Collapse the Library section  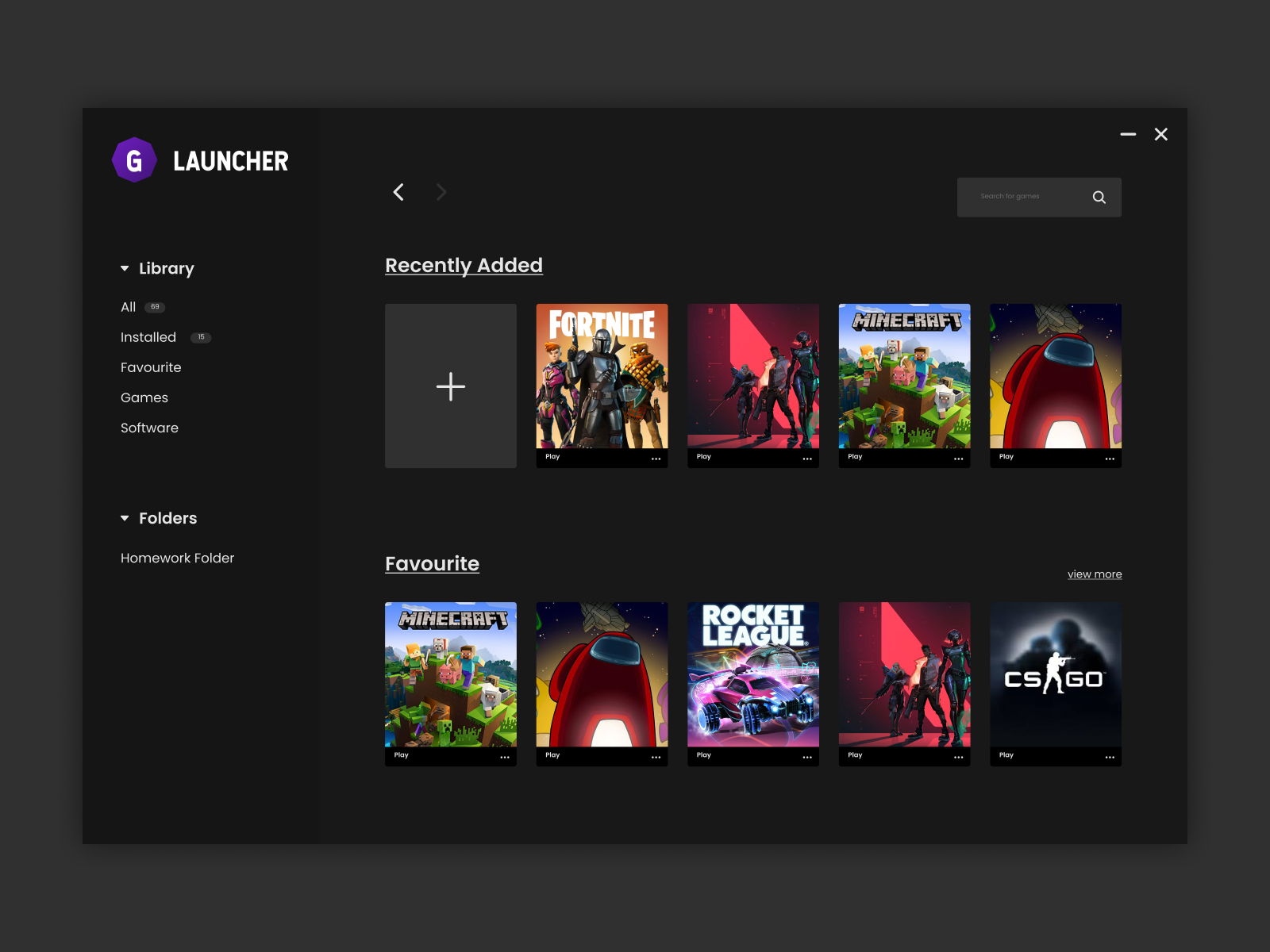pyautogui.click(x=125, y=269)
